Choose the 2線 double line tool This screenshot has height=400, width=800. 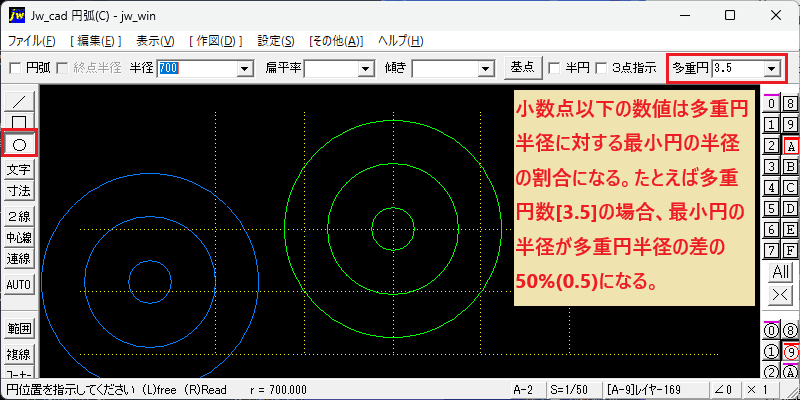tap(19, 217)
